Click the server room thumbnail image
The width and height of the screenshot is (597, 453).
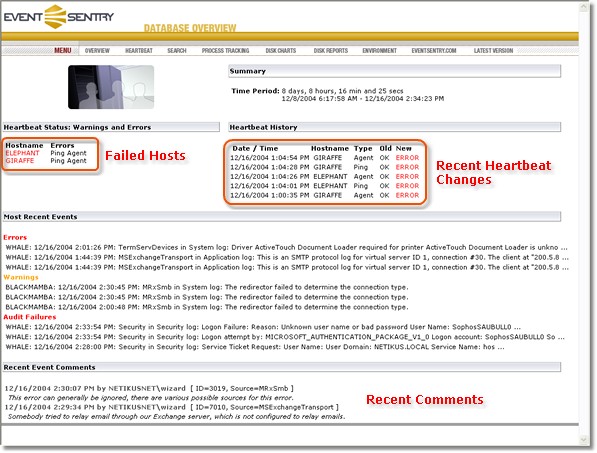[111, 87]
